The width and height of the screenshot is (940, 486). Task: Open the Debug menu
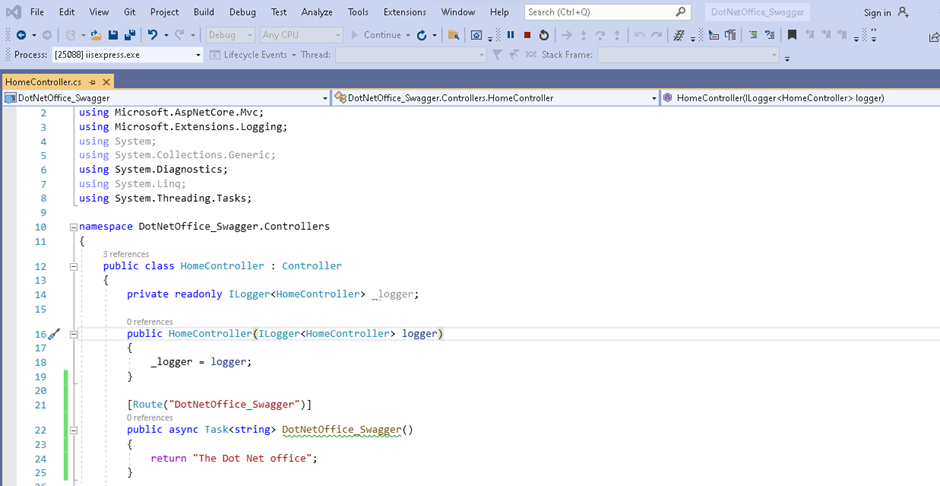[242, 12]
